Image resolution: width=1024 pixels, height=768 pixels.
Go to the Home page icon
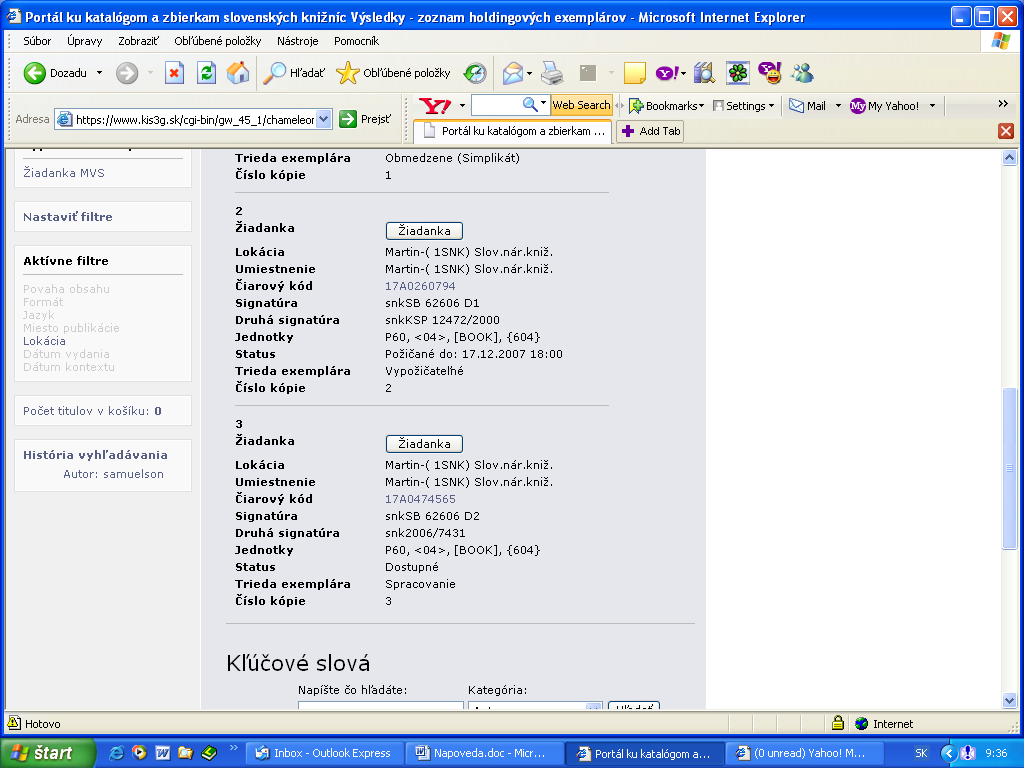click(238, 73)
